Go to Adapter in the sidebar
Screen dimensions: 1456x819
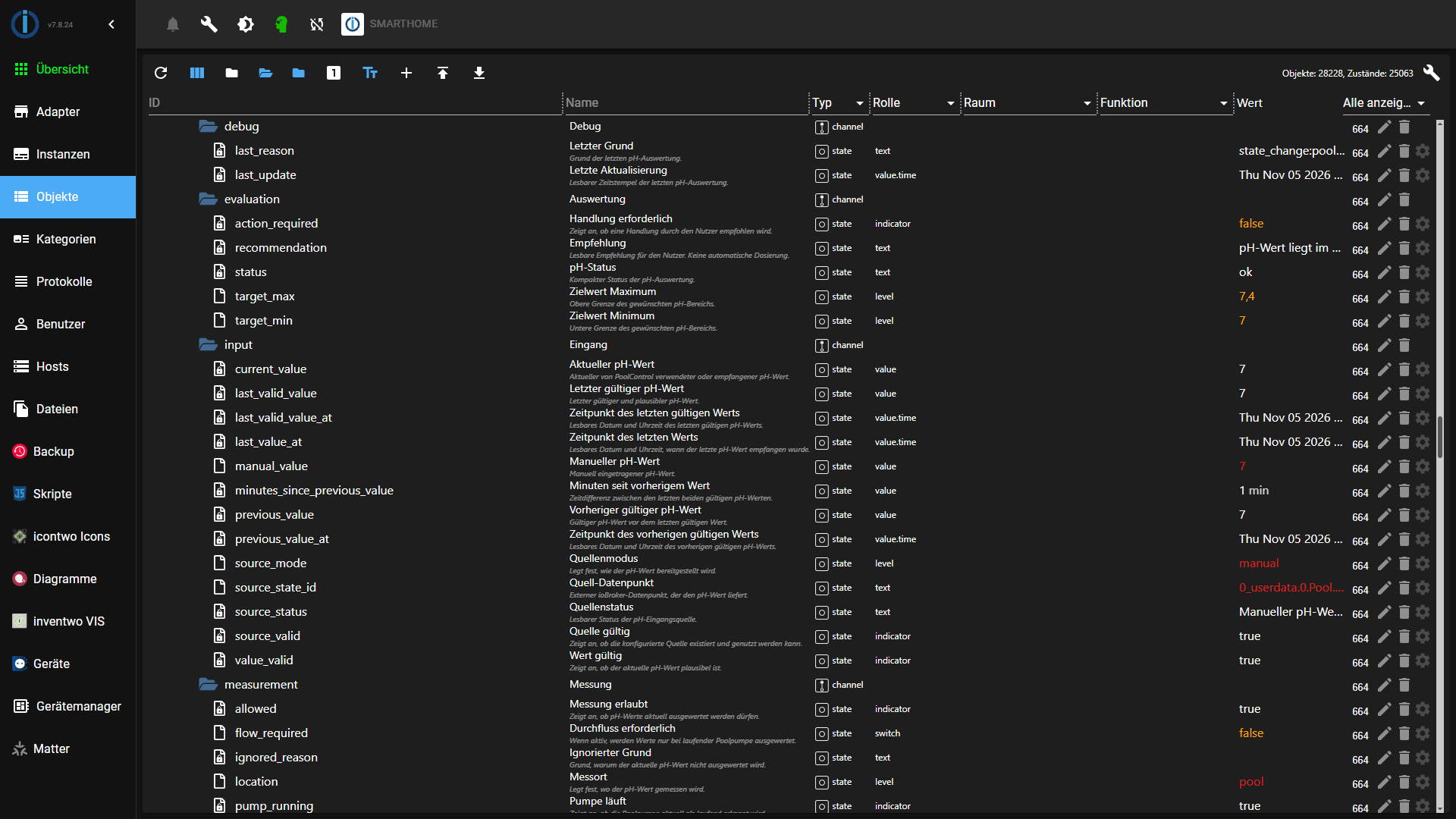(68, 111)
